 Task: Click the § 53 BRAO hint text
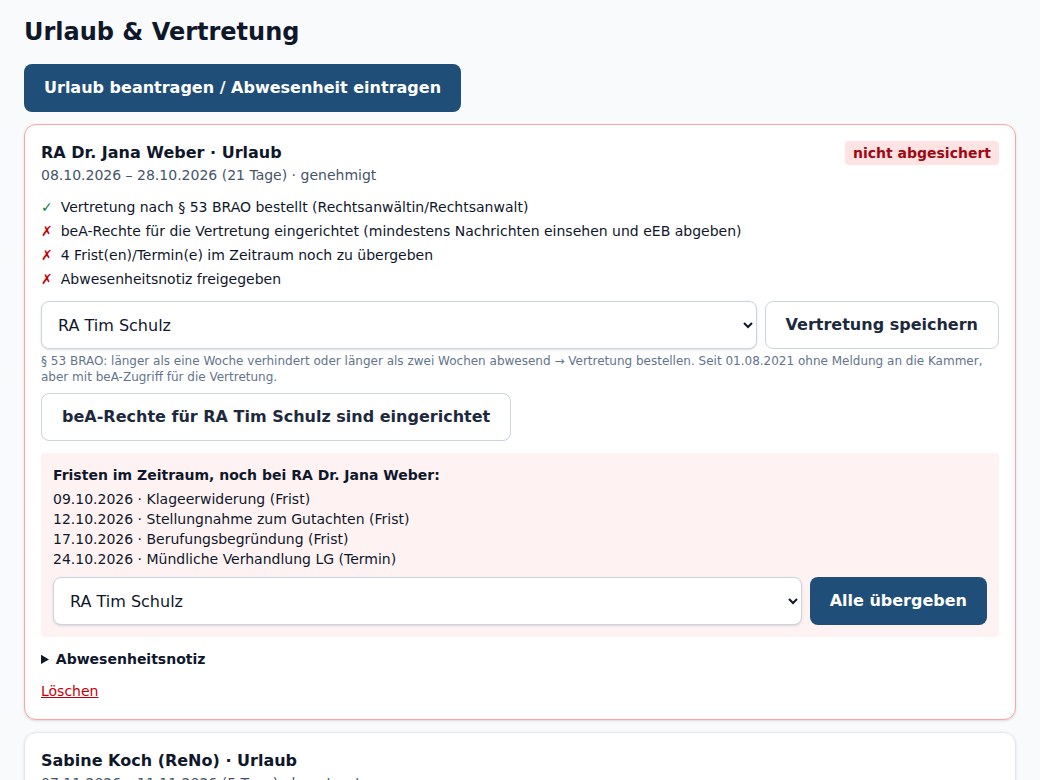pyautogui.click(x=511, y=369)
